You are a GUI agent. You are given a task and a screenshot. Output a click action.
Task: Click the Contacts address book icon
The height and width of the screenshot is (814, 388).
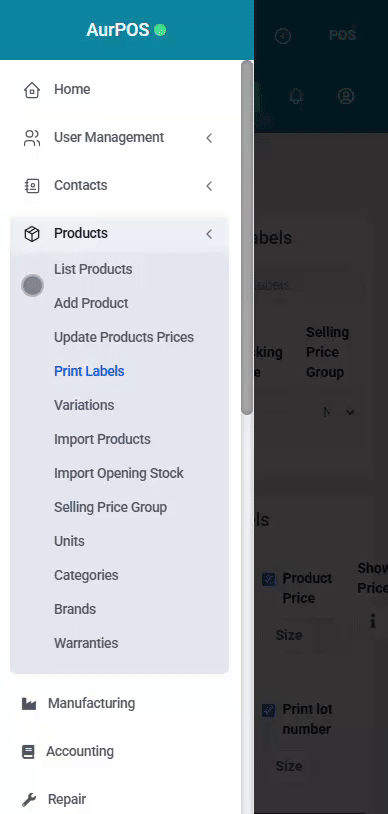(32, 186)
